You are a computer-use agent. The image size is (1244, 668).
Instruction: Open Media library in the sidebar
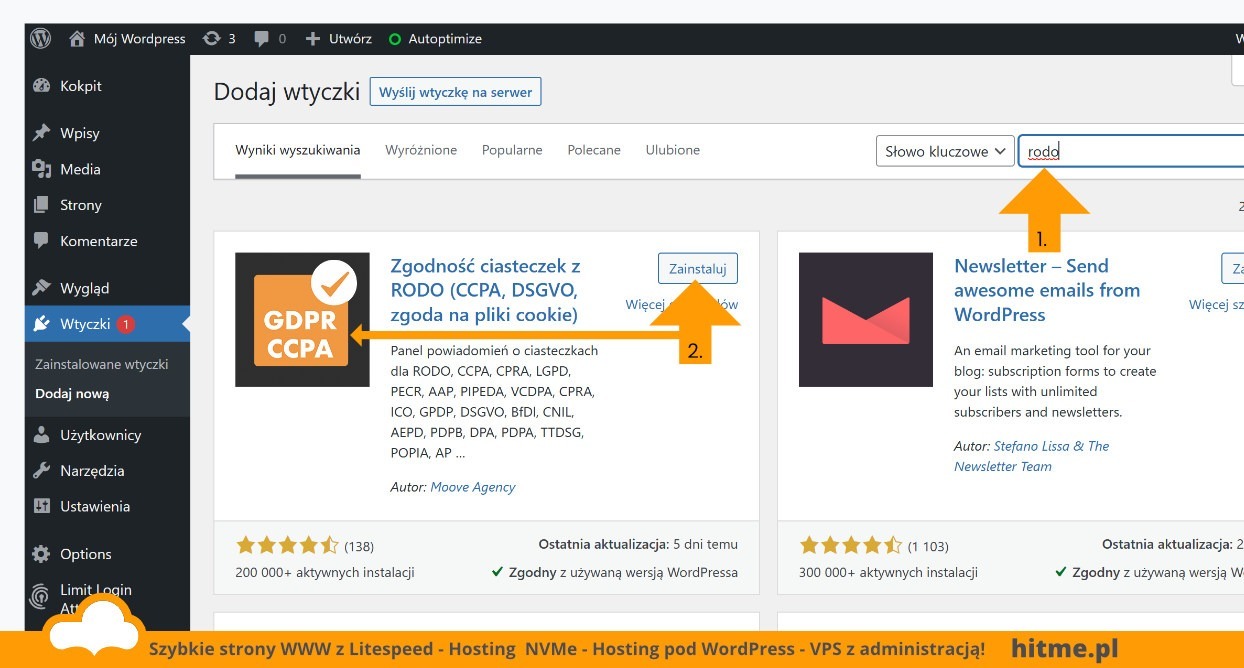point(80,169)
